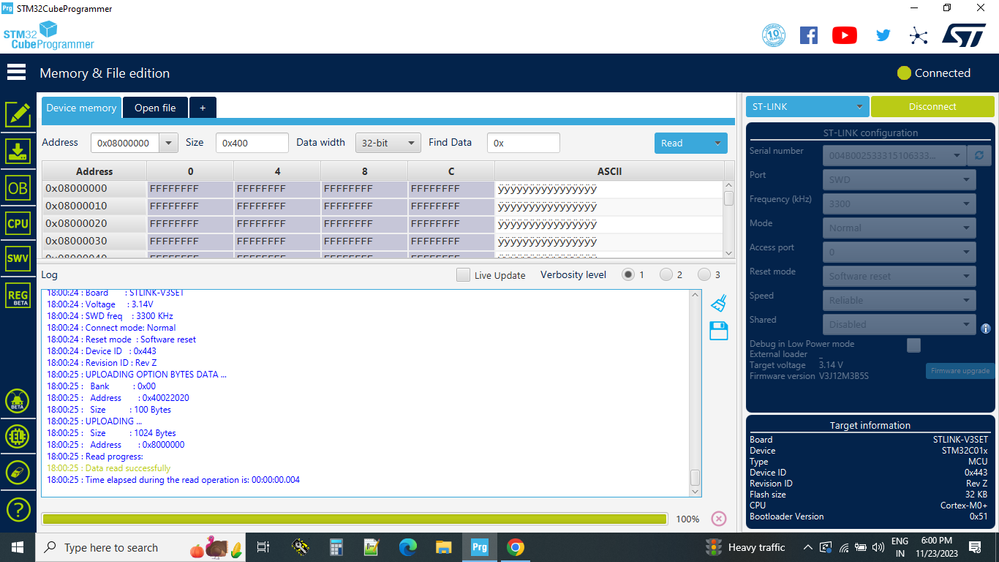This screenshot has height=562, width=999.
Task: Click the memory table vertical scrollbar
Action: coord(729,219)
